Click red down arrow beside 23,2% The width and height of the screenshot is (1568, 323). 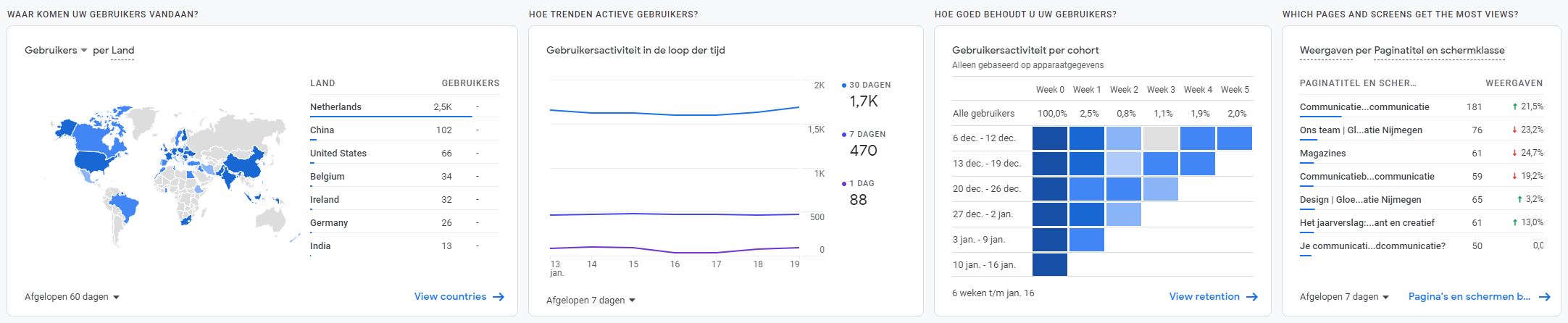pos(1514,130)
